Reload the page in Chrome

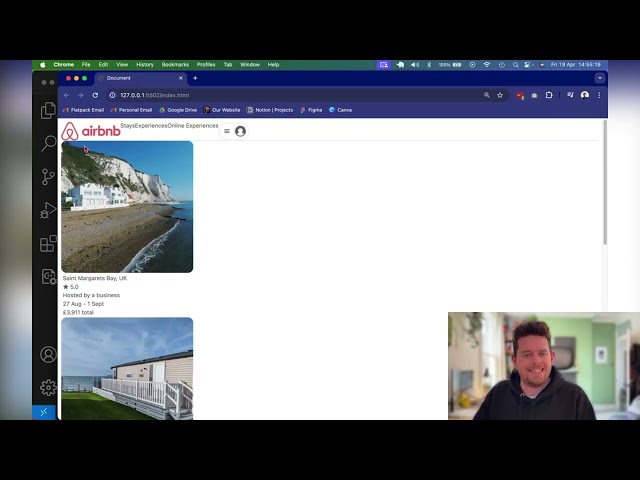[x=95, y=95]
